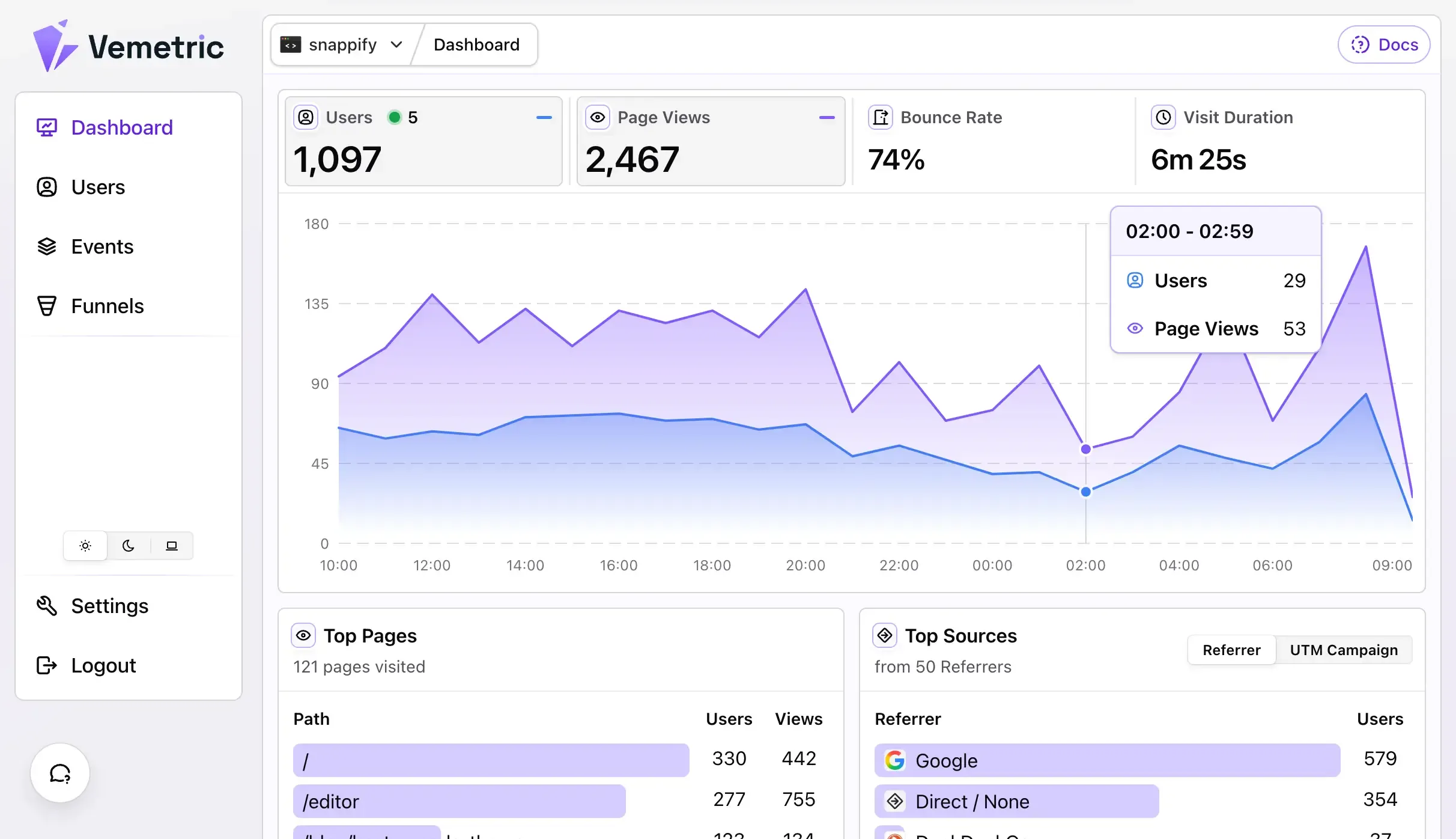Click the highlighted 02:00 chart data point
The width and height of the screenshot is (1456, 839).
pos(1085,448)
